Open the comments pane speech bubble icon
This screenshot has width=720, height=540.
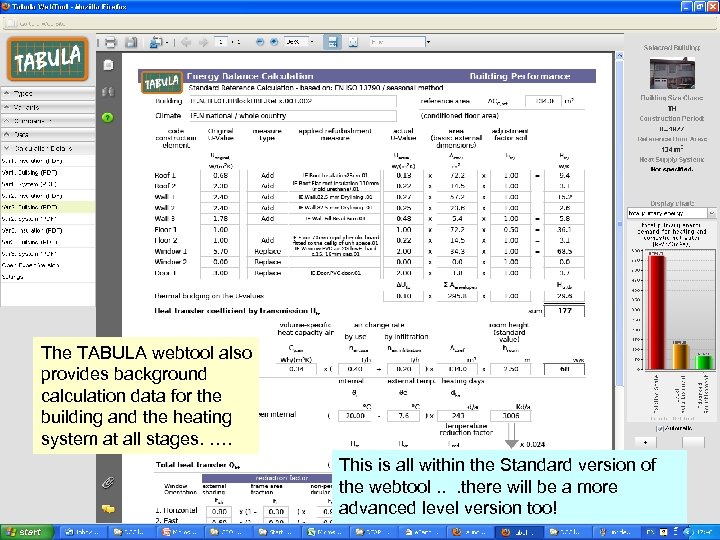(108, 509)
